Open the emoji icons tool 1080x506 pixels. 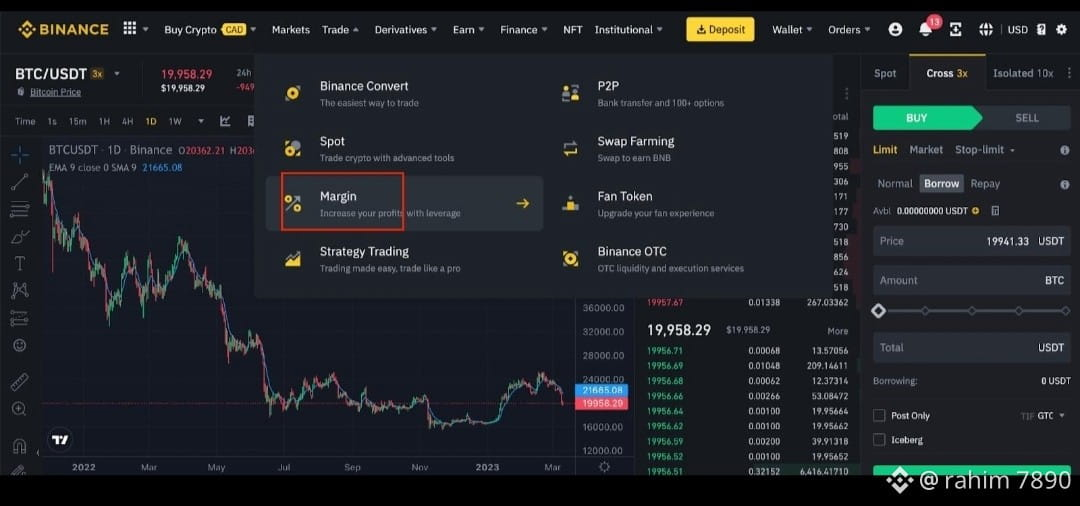tap(19, 345)
